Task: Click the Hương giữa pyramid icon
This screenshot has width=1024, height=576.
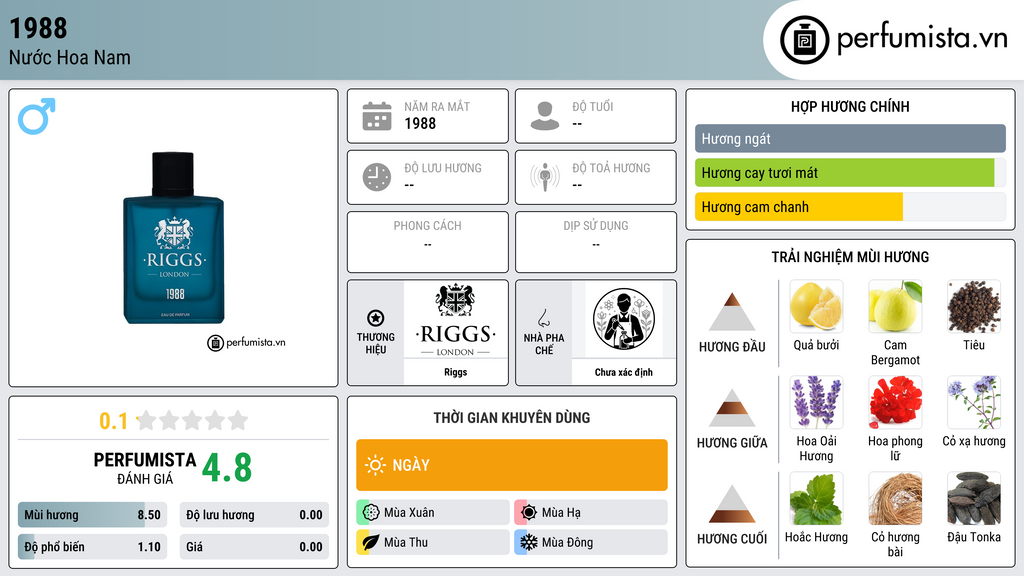Action: pyautogui.click(x=732, y=408)
